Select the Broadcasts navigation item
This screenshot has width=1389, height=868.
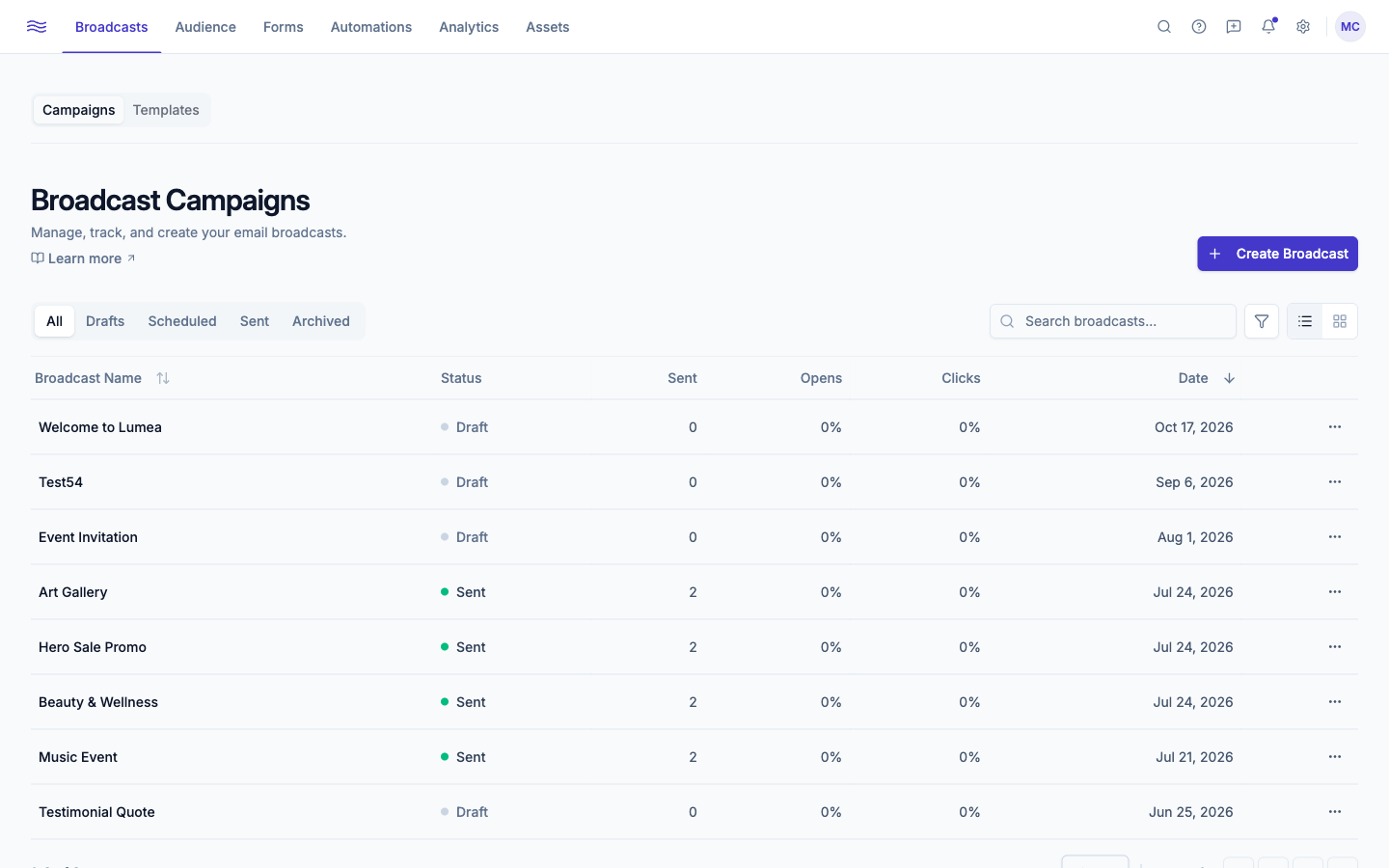click(x=112, y=27)
